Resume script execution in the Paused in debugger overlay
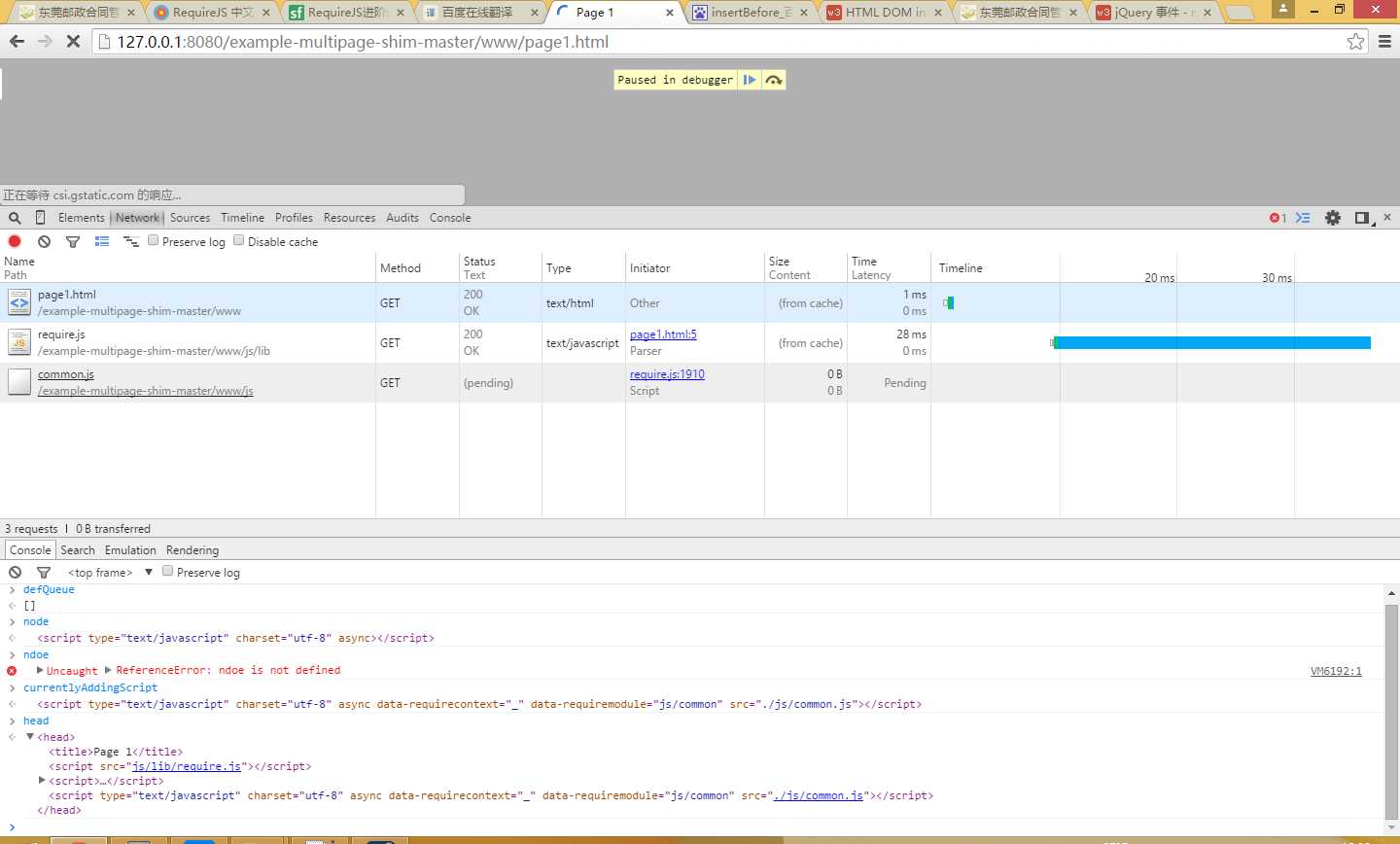Screen dimensions: 1400x844 point(750,80)
